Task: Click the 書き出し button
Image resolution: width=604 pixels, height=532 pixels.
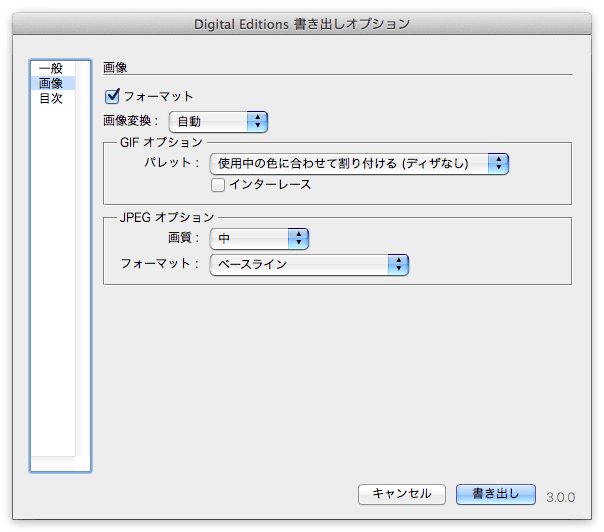Action: tap(496, 494)
